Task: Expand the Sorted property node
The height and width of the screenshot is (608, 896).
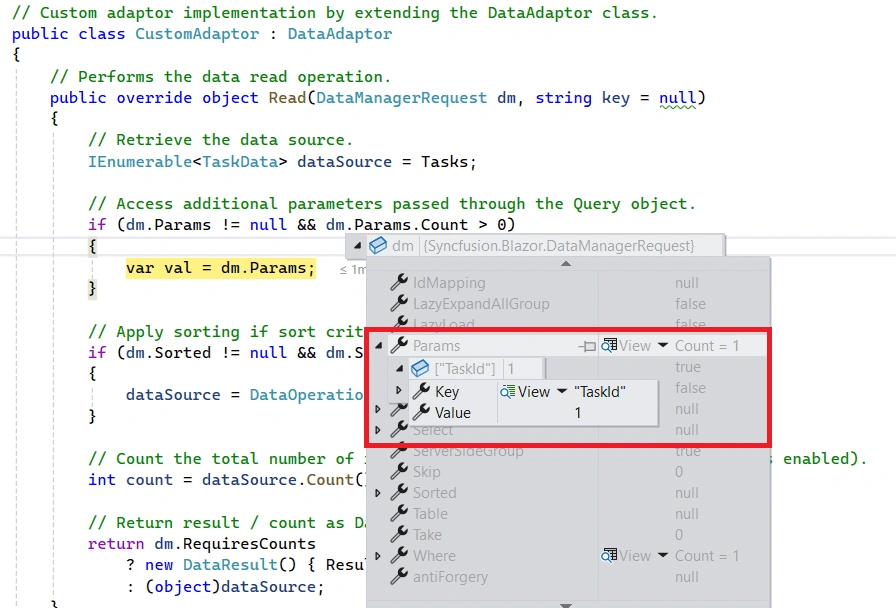Action: click(x=377, y=493)
